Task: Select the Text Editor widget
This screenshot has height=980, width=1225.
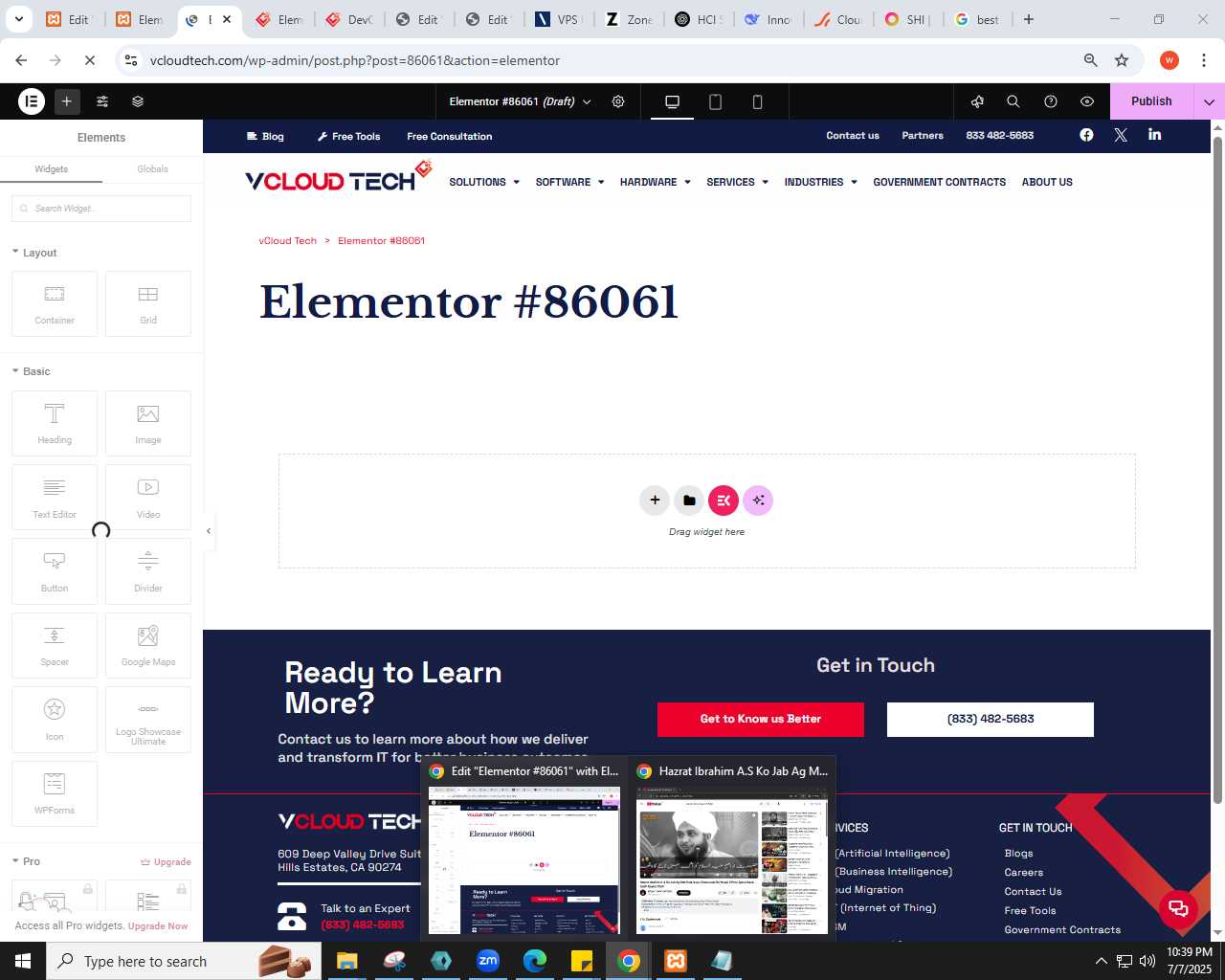Action: pyautogui.click(x=55, y=497)
